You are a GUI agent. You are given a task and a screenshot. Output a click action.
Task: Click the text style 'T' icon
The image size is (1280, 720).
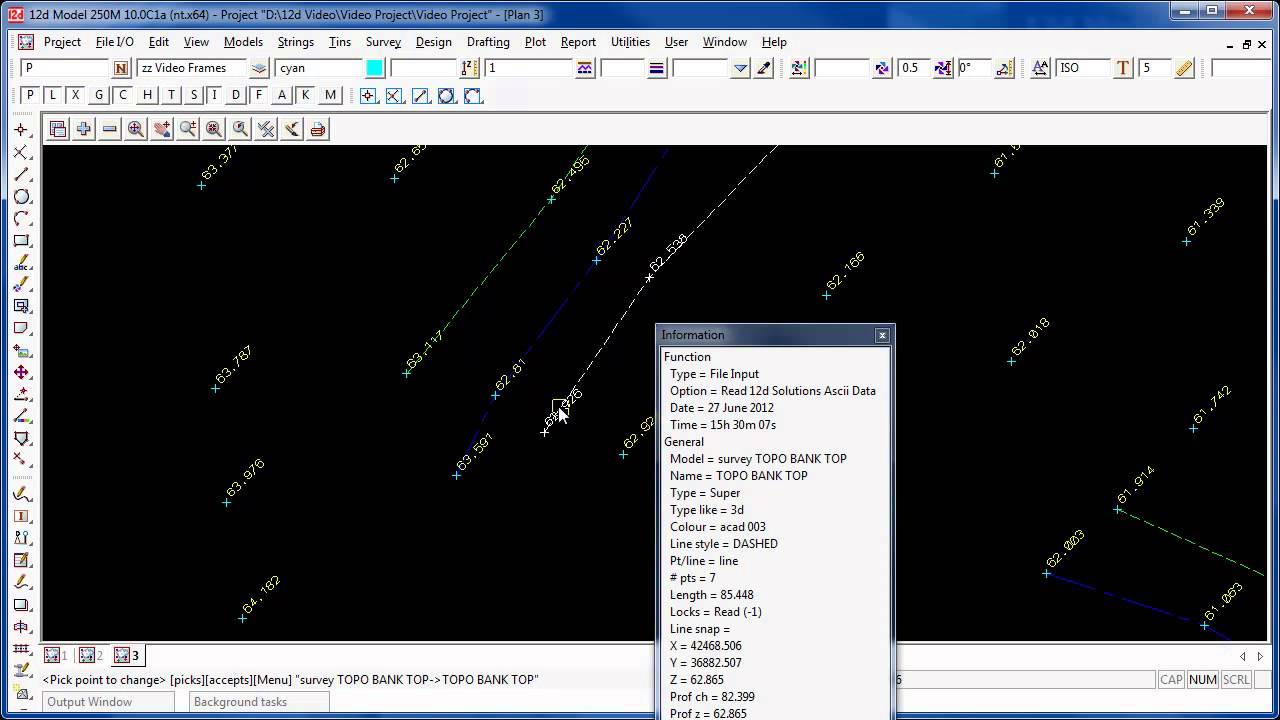[1123, 68]
